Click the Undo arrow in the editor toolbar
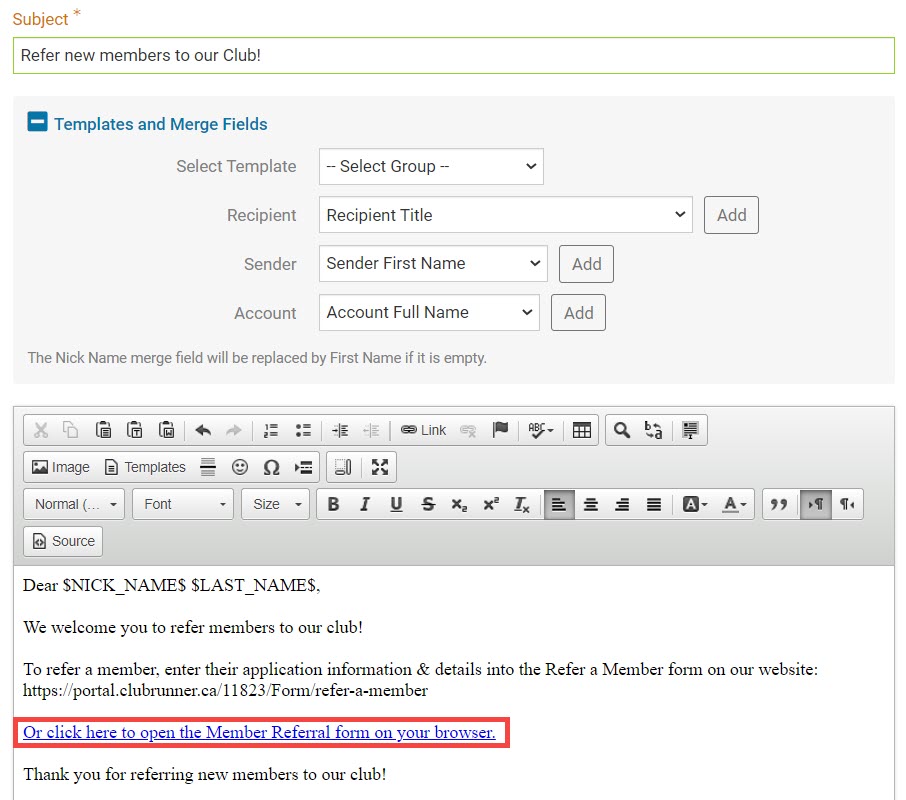 (x=203, y=430)
